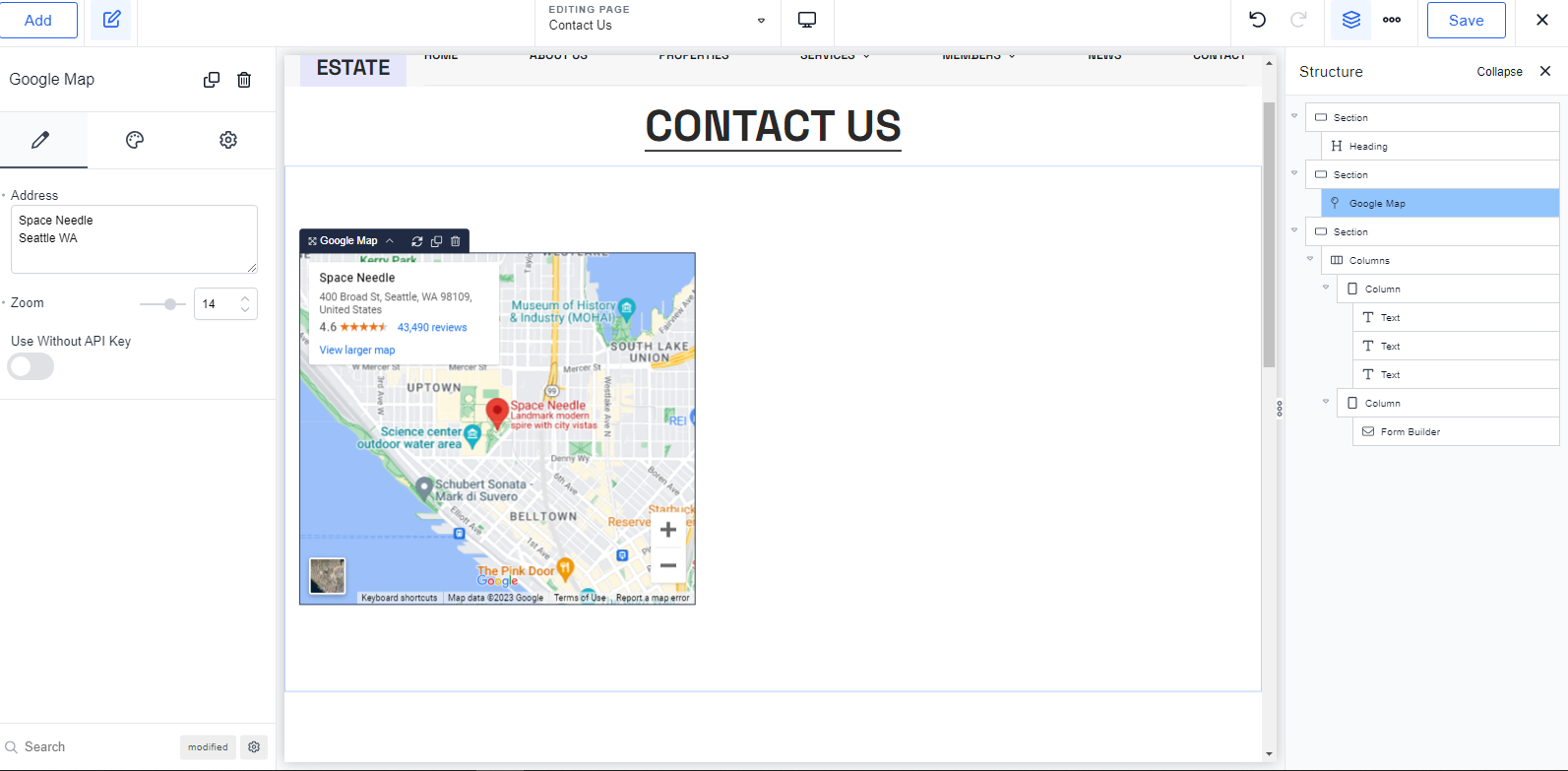Switch to the advanced gear tab
Image resolution: width=1568 pixels, height=771 pixels.
pyautogui.click(x=228, y=140)
